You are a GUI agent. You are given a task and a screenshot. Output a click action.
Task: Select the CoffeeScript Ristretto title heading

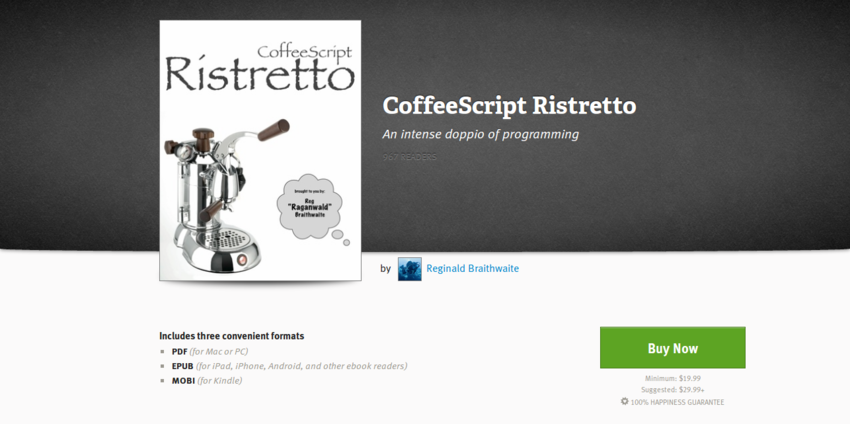coord(509,106)
